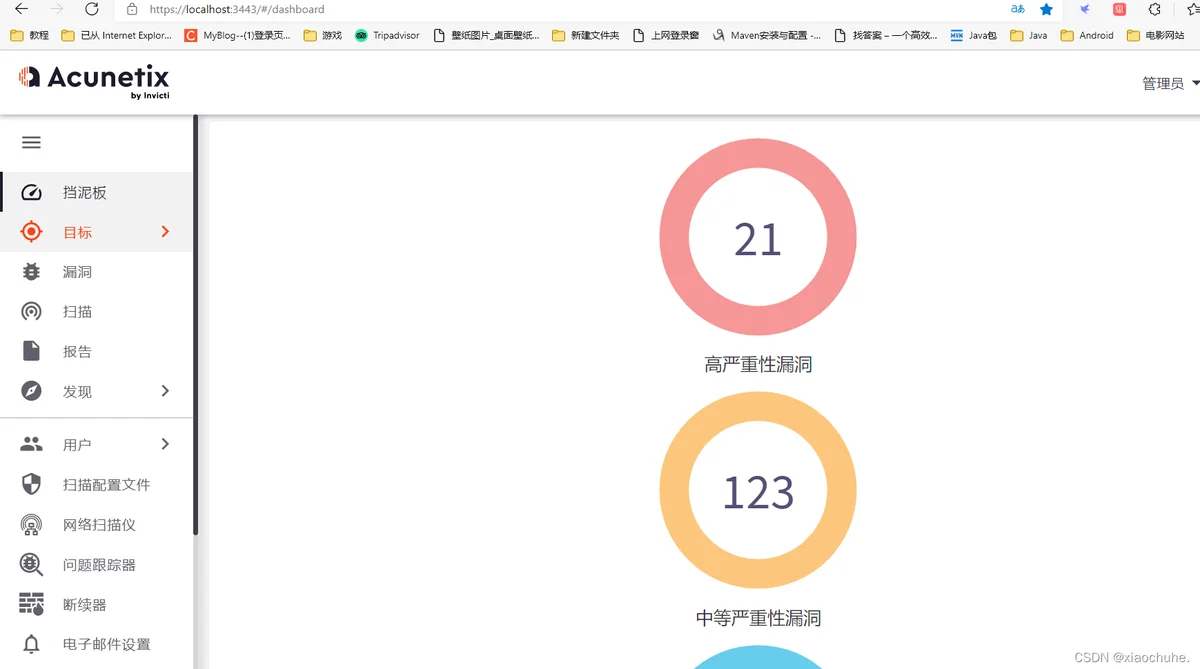Click the 报告 document icon
The width and height of the screenshot is (1200, 669).
(31, 351)
